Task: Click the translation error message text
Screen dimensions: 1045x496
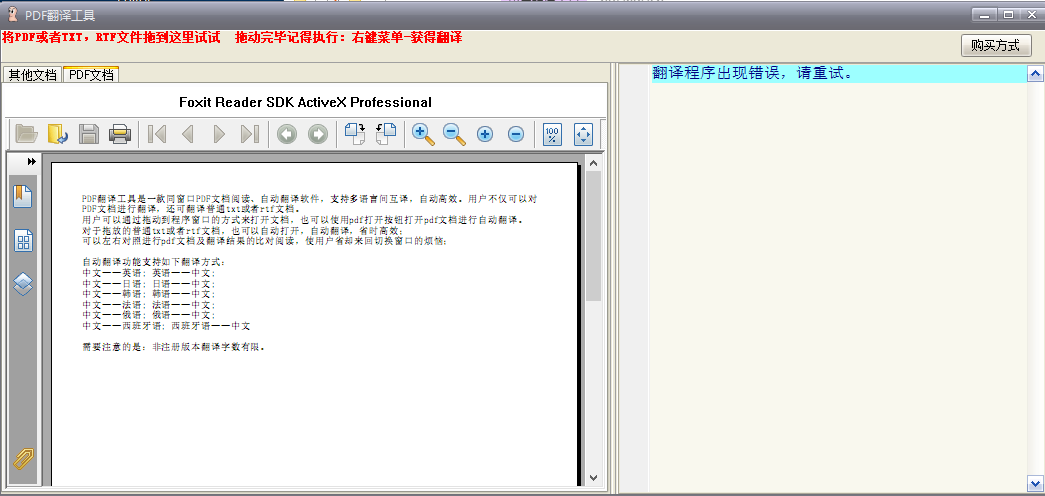Action: (752, 73)
